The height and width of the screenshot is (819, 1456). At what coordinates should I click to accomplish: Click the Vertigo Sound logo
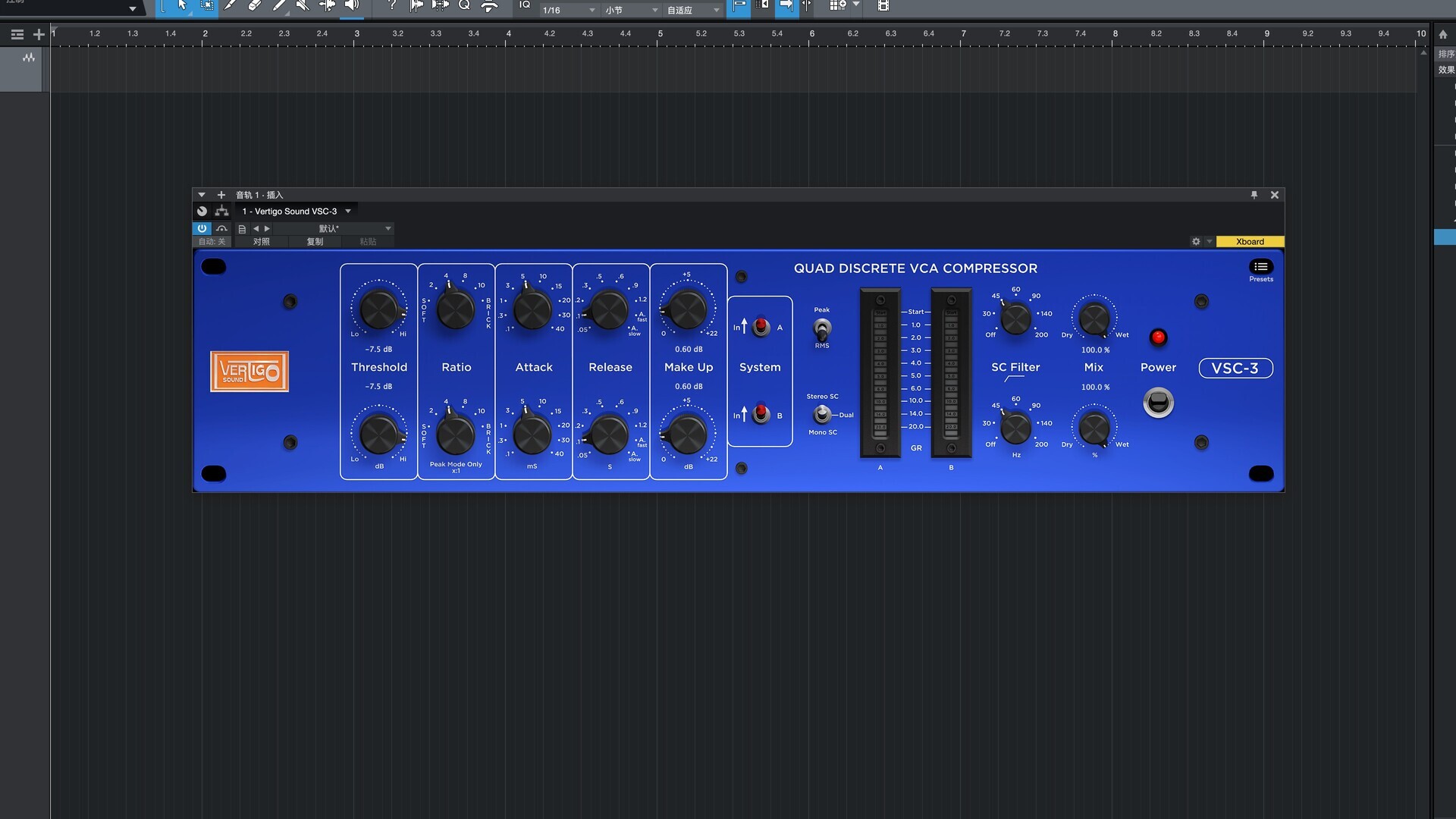click(x=249, y=372)
